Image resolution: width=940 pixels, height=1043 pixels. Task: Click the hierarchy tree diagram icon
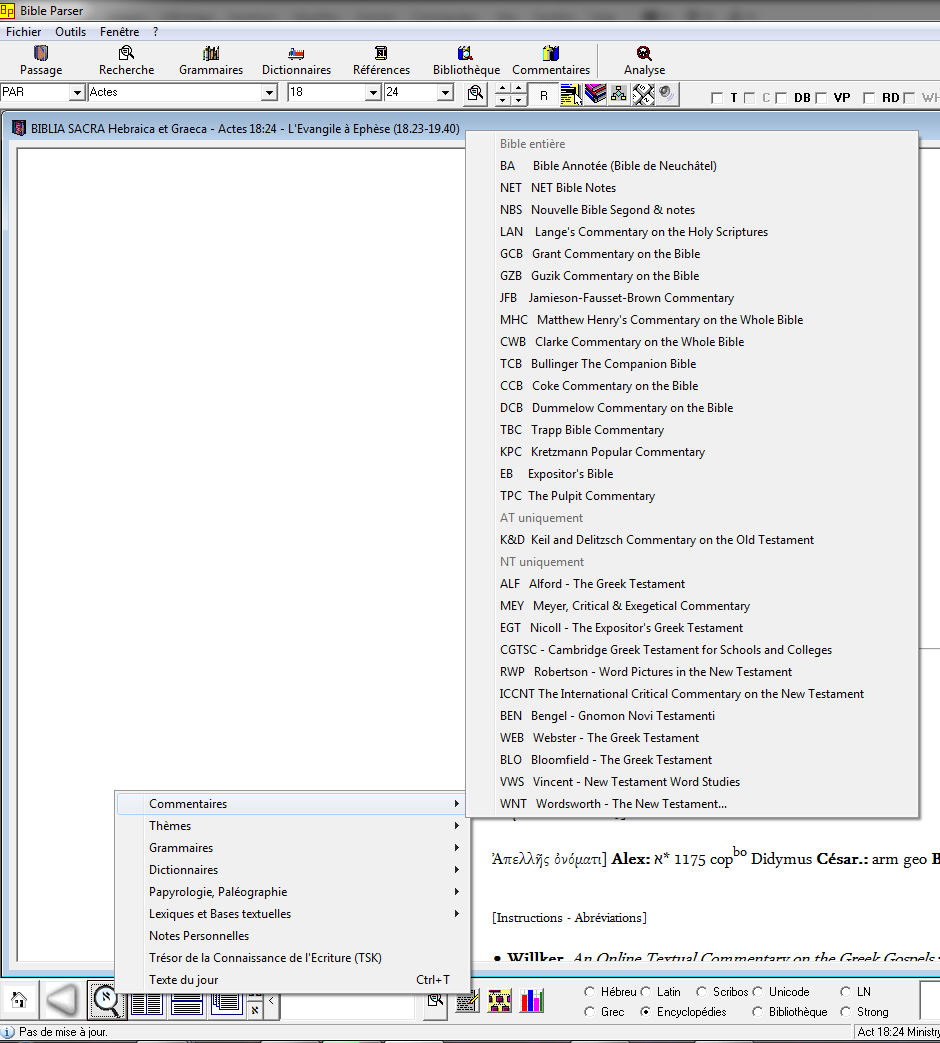(619, 94)
